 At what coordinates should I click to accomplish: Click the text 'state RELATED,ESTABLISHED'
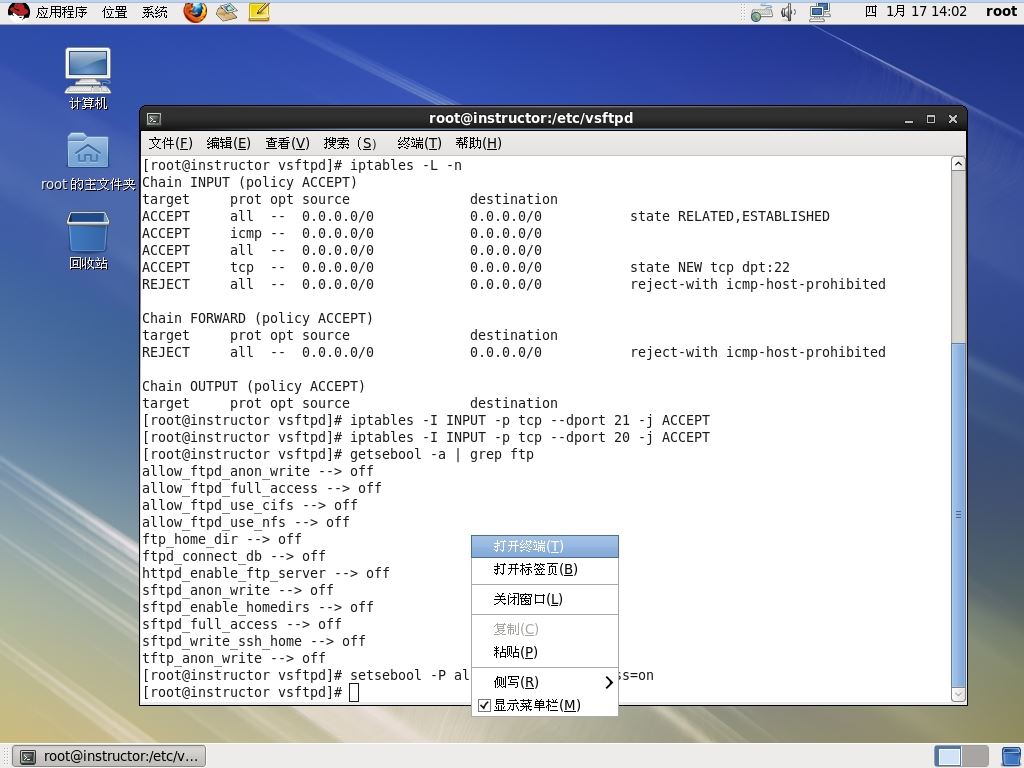click(x=729, y=216)
